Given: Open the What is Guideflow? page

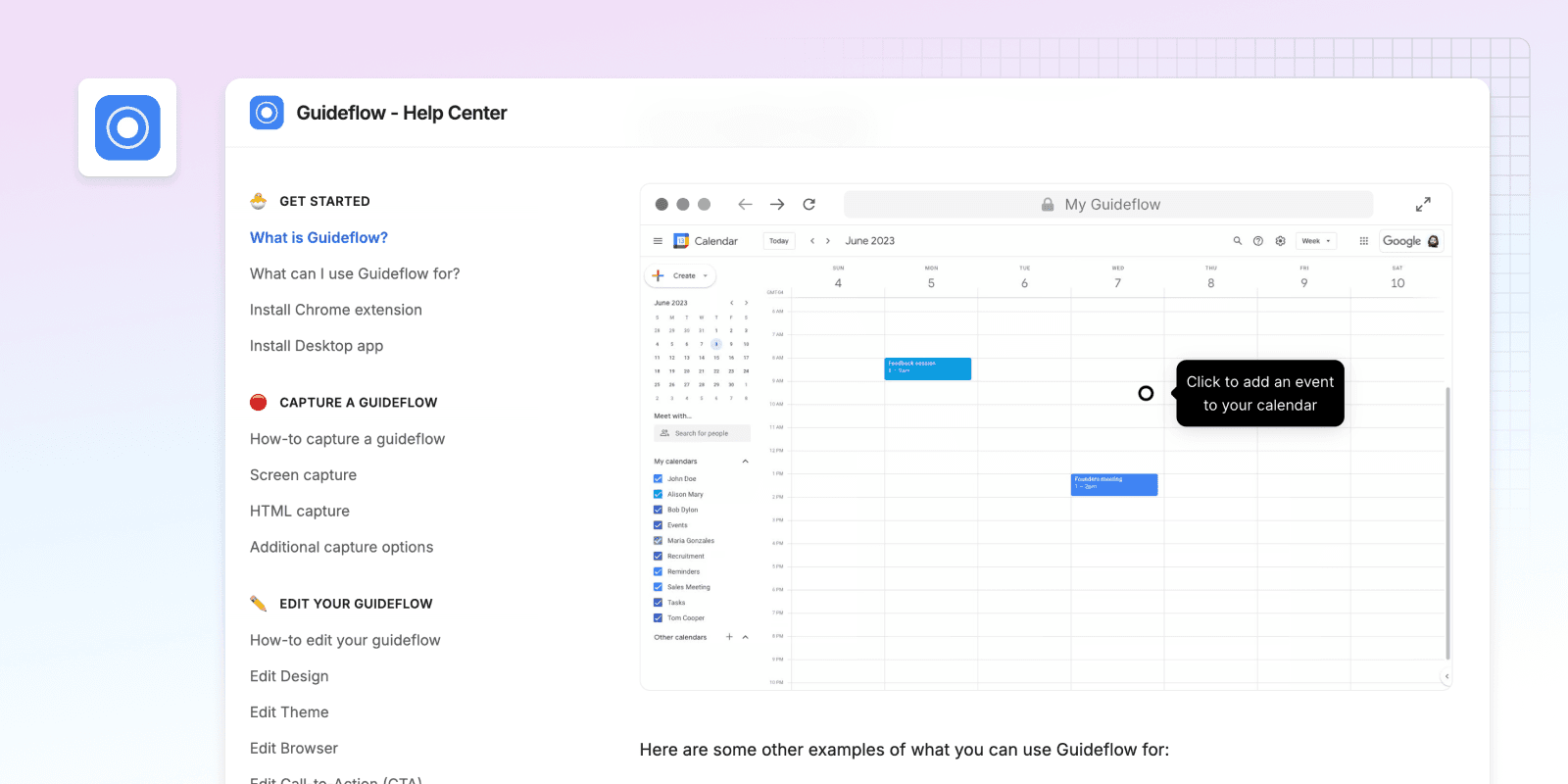Looking at the screenshot, I should coord(318,237).
